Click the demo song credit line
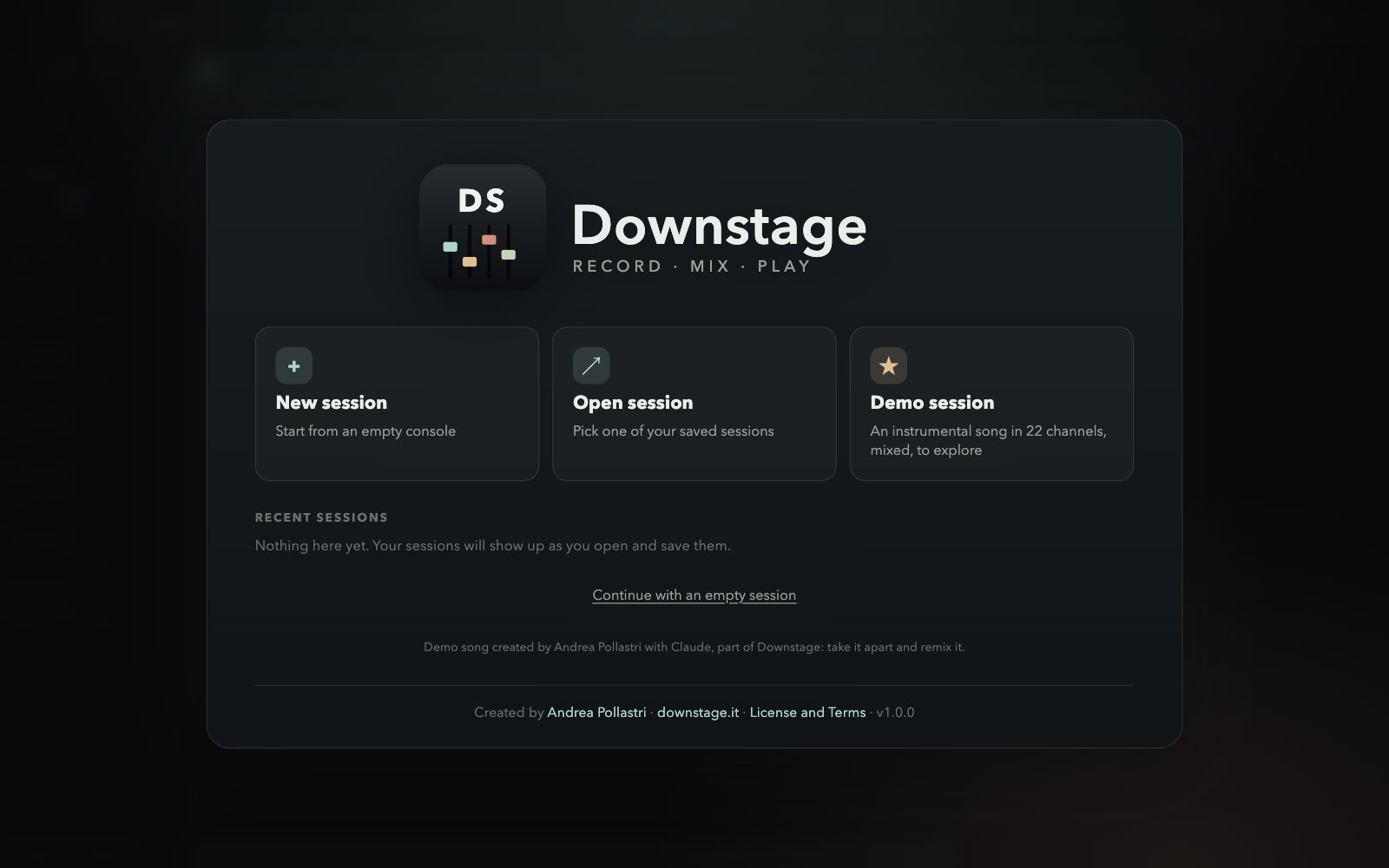 (694, 648)
